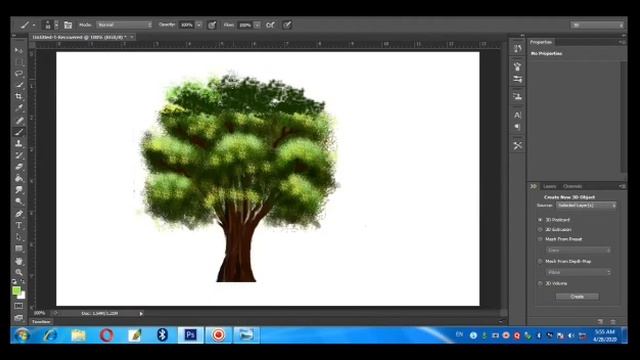Open the depth map Plane dropdown

coord(578,272)
